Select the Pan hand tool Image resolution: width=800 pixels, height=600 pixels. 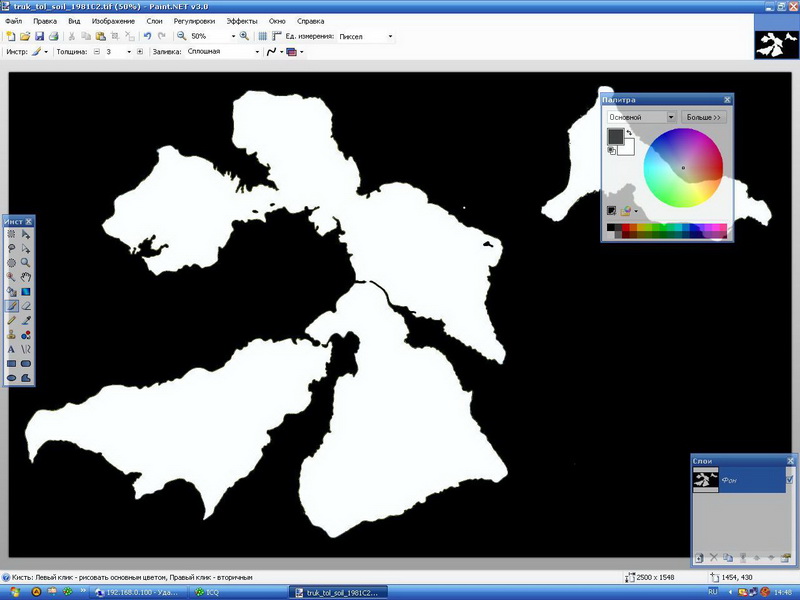tap(26, 277)
